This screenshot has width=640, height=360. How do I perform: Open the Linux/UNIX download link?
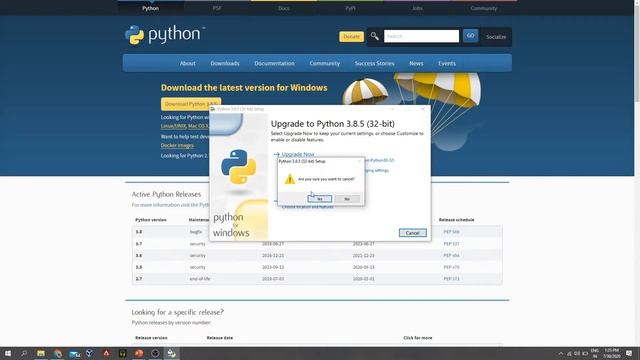coord(173,126)
